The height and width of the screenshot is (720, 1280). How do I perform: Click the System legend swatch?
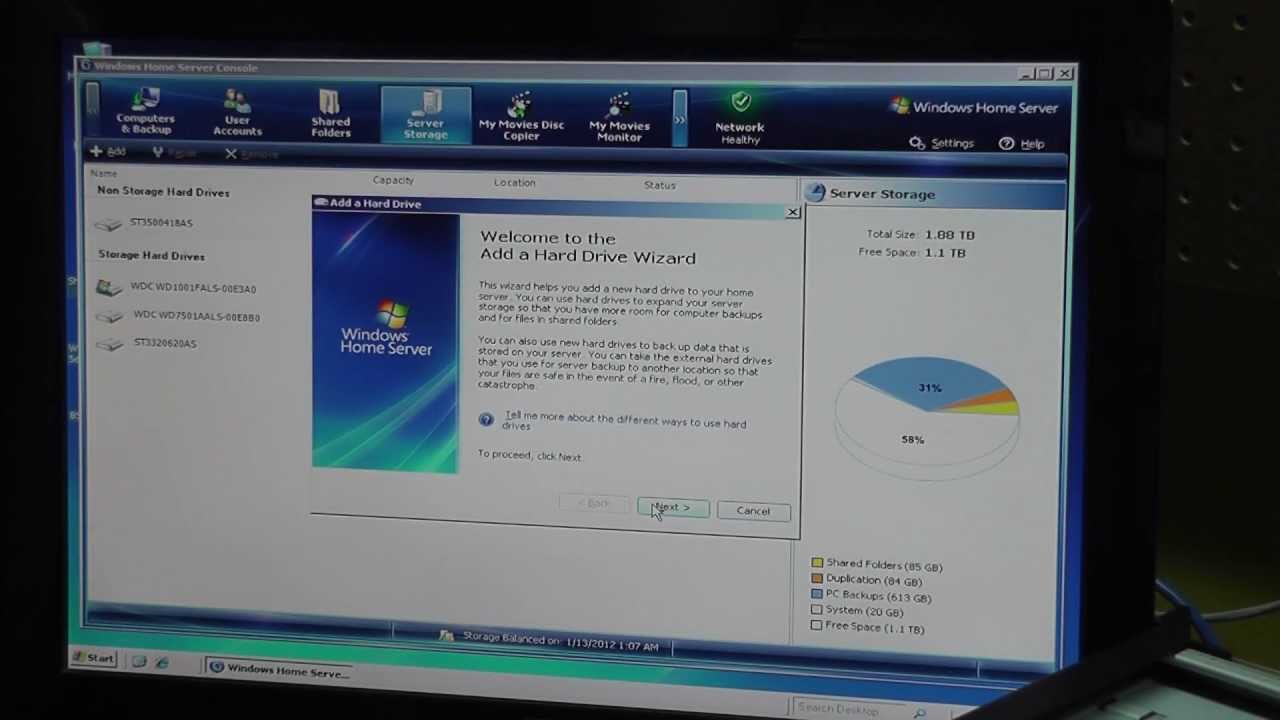[x=817, y=609]
